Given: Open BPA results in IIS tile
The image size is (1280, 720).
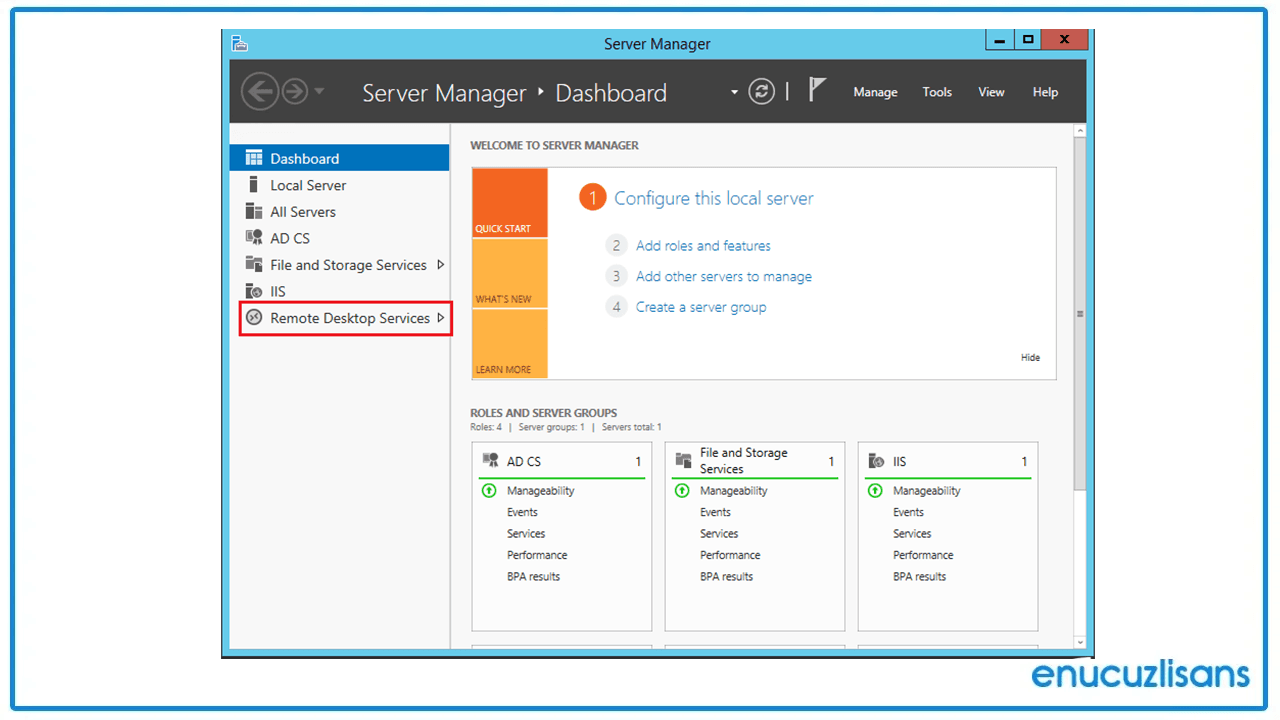Looking at the screenshot, I should tap(919, 576).
